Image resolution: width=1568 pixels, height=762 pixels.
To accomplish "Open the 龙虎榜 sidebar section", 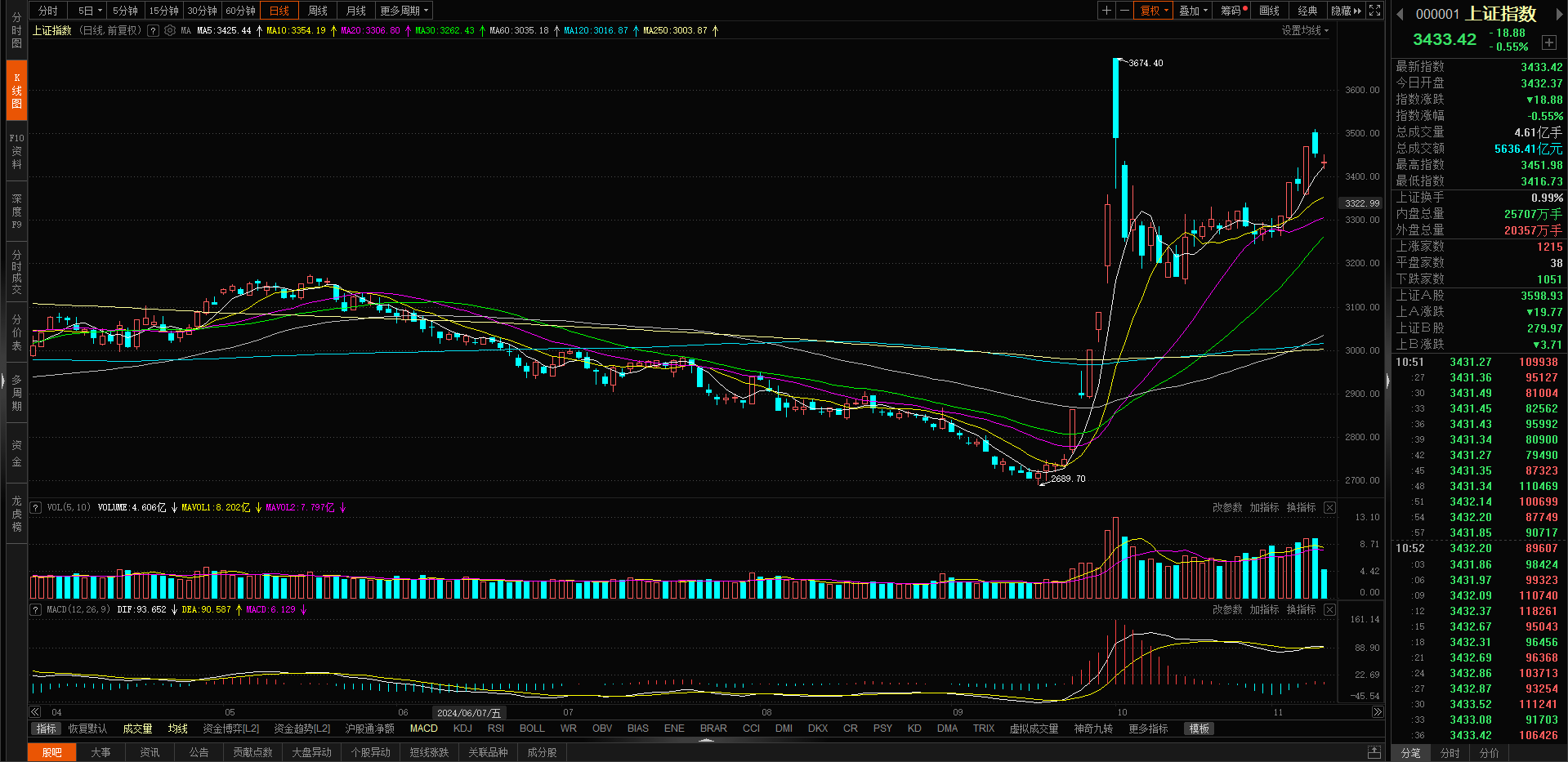I will pos(16,513).
